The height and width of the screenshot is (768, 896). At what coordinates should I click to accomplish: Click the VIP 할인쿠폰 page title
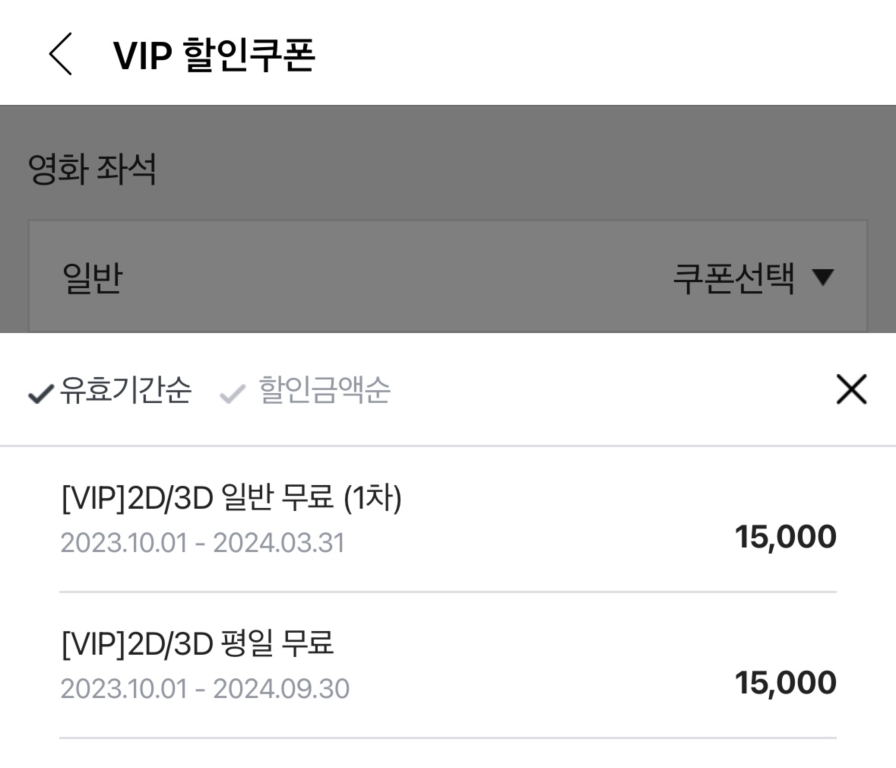(214, 56)
